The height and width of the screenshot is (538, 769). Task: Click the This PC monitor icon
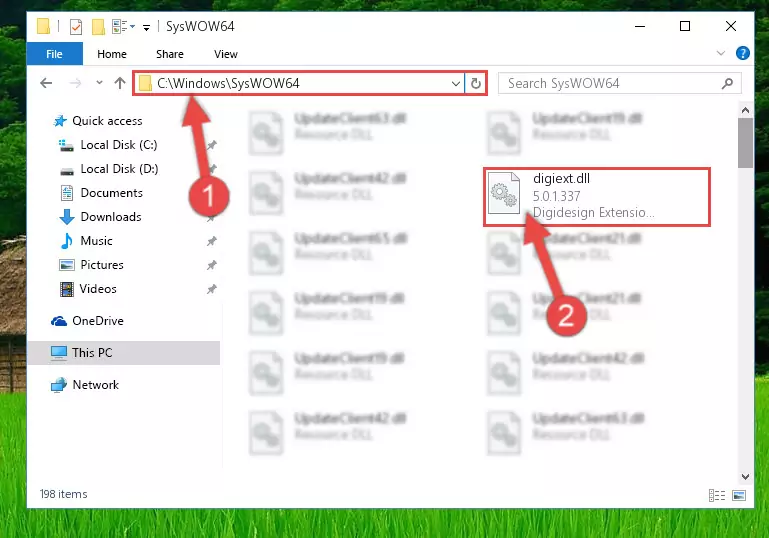tap(59, 353)
